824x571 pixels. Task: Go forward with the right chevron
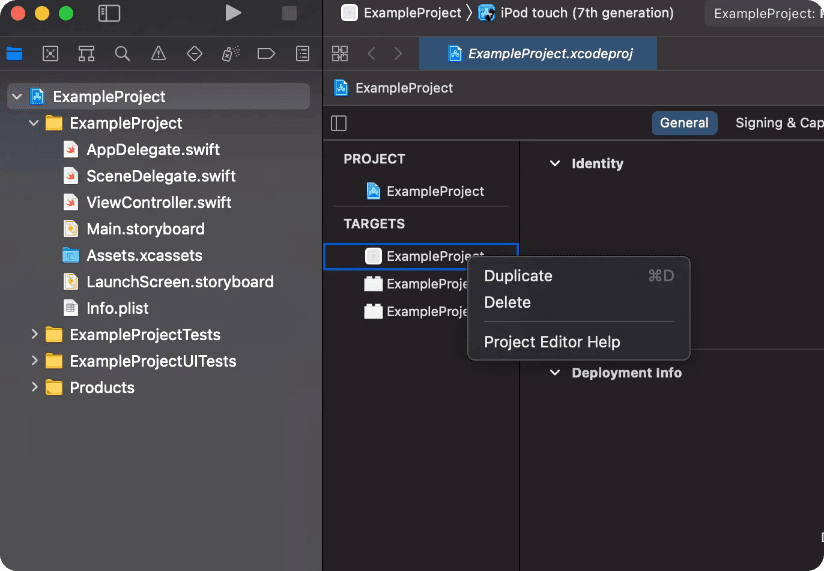[398, 54]
